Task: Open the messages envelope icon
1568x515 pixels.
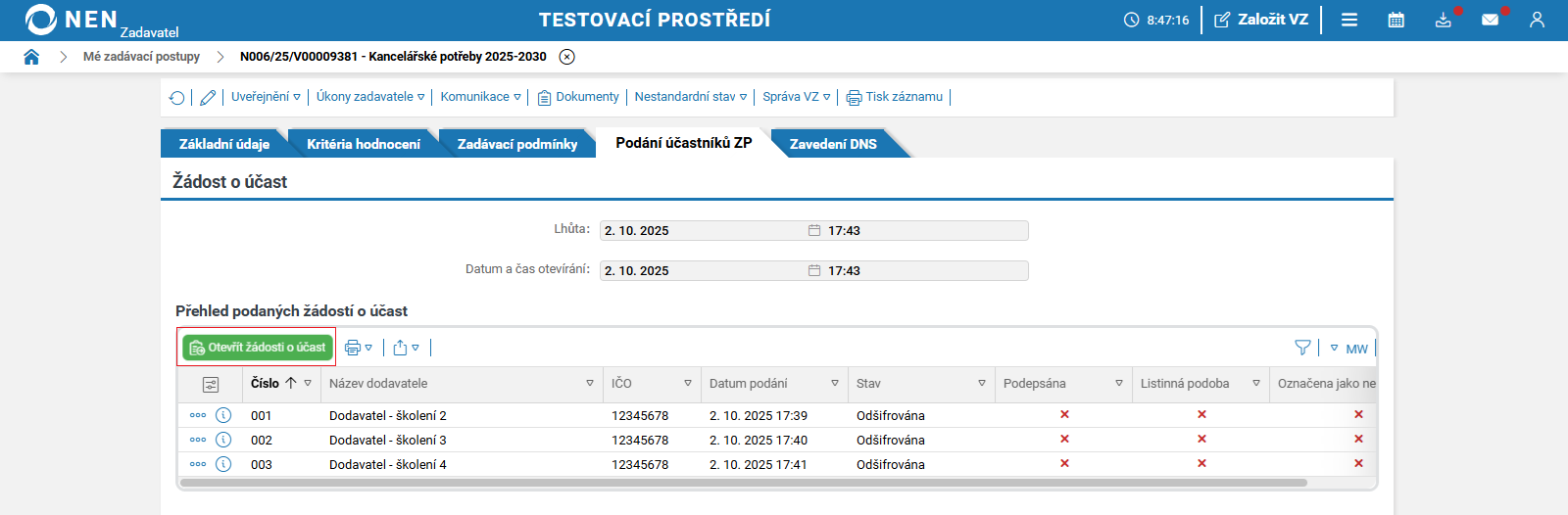Action: (1491, 20)
